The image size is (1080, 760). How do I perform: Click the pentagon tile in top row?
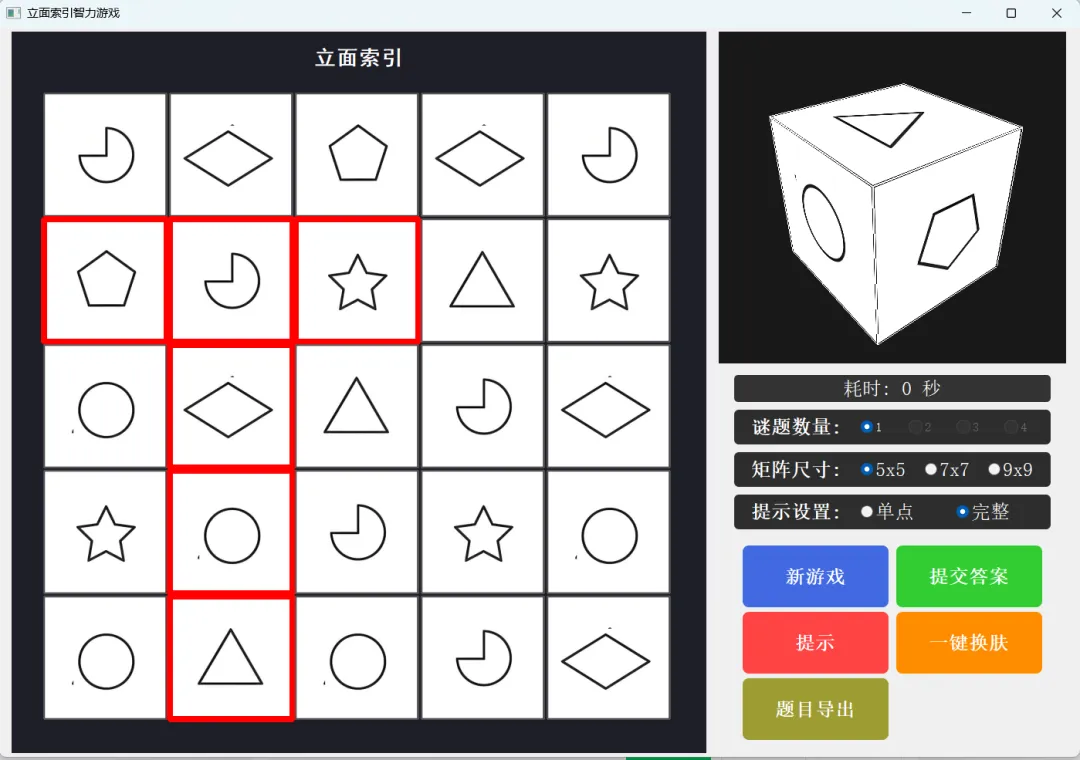357,154
